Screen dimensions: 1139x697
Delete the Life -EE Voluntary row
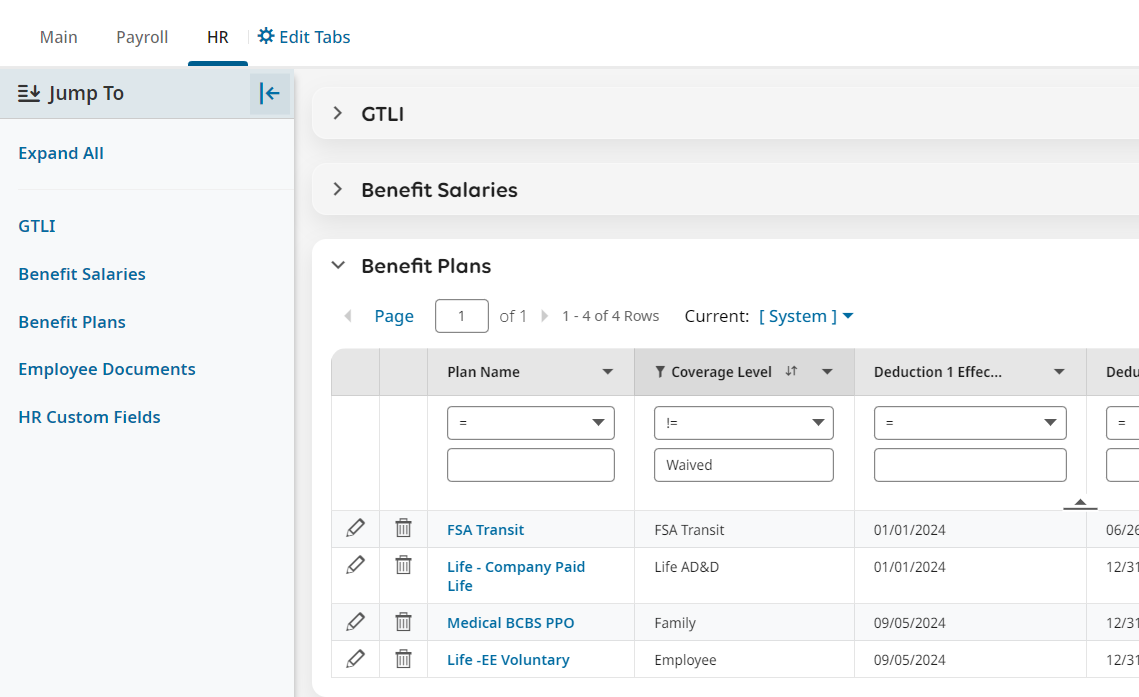coord(403,659)
